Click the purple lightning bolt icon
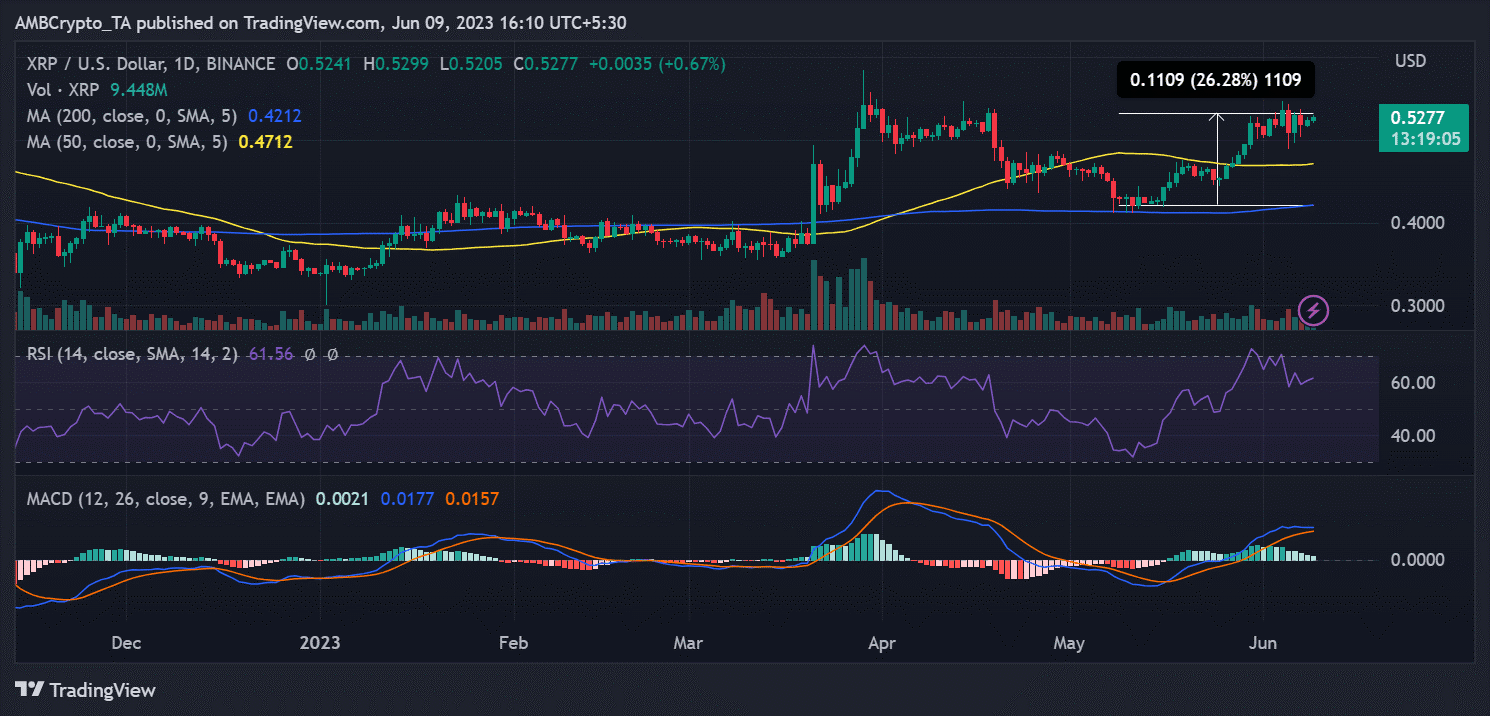This screenshot has width=1490, height=716. pyautogui.click(x=1313, y=310)
